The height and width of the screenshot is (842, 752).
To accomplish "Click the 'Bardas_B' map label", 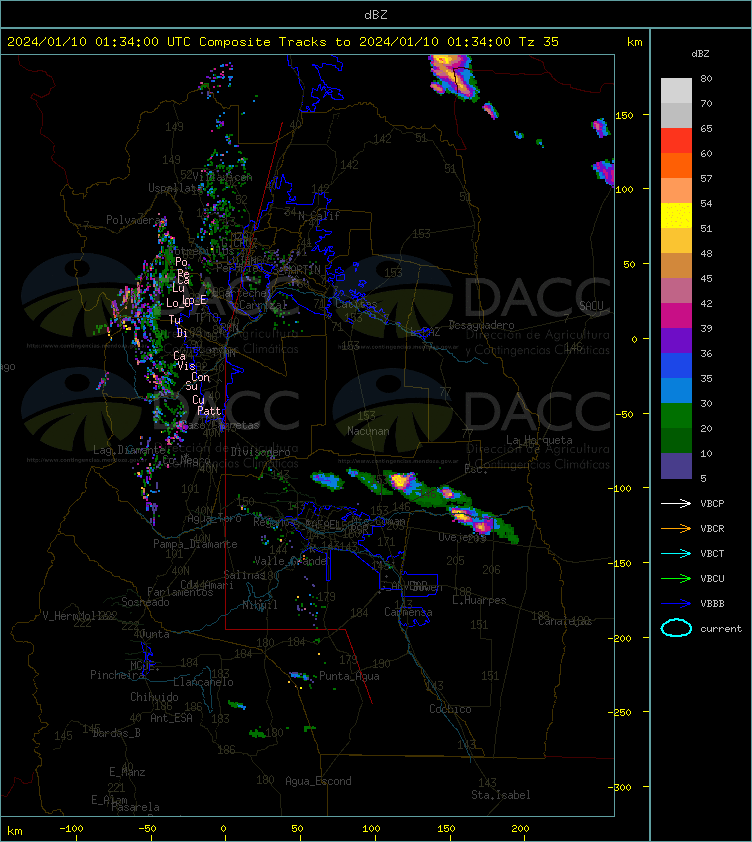I will [x=117, y=732].
